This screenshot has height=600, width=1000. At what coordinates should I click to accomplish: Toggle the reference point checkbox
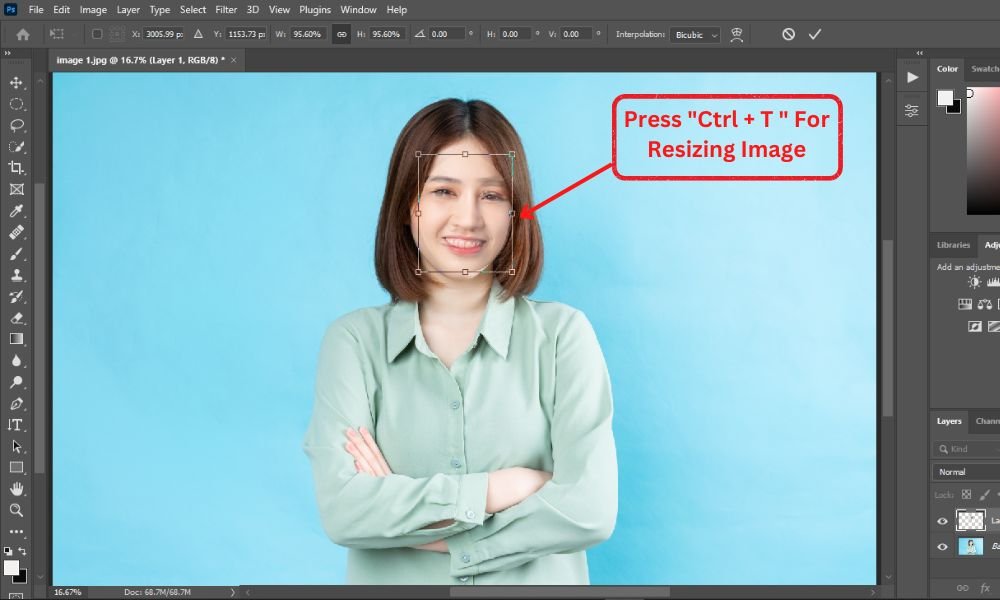[97, 34]
